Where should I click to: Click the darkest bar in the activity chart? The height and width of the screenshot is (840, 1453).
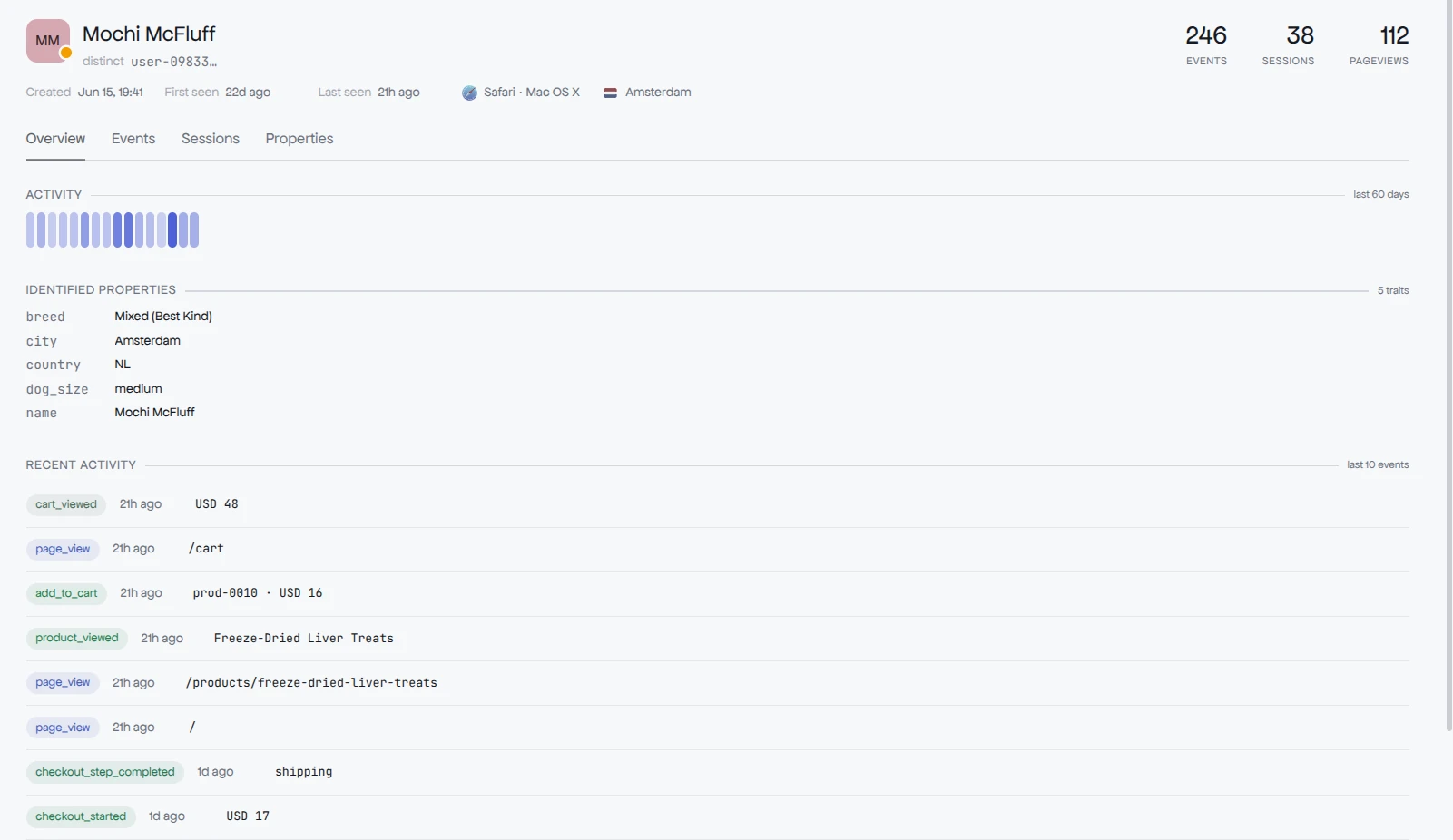(172, 230)
